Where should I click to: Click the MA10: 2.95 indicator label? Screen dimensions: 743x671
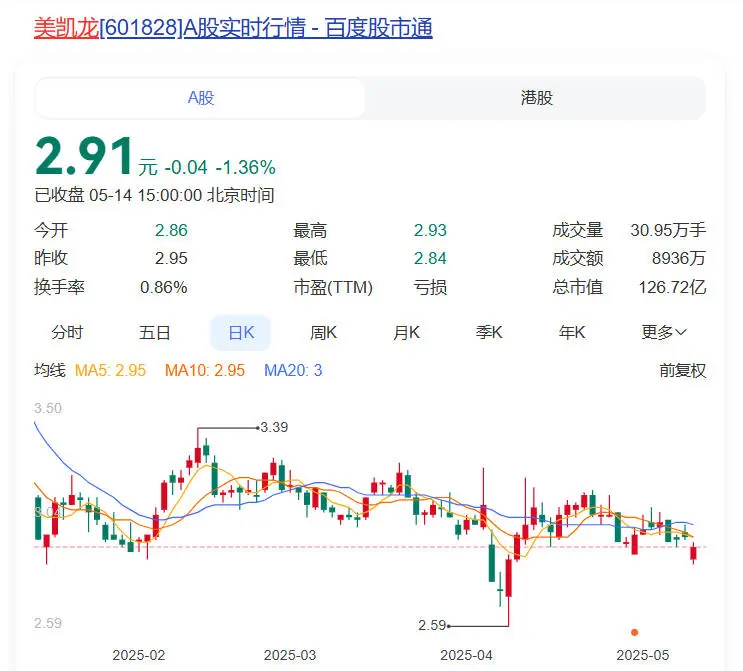click(205, 370)
